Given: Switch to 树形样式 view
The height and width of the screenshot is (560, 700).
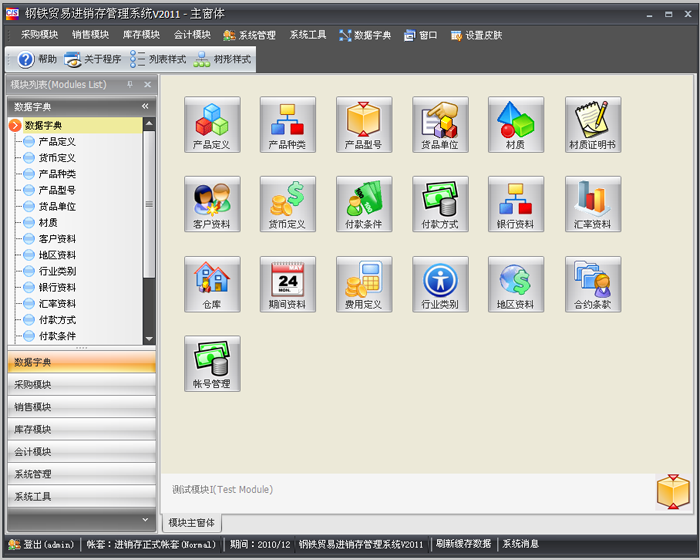Looking at the screenshot, I should (225, 60).
